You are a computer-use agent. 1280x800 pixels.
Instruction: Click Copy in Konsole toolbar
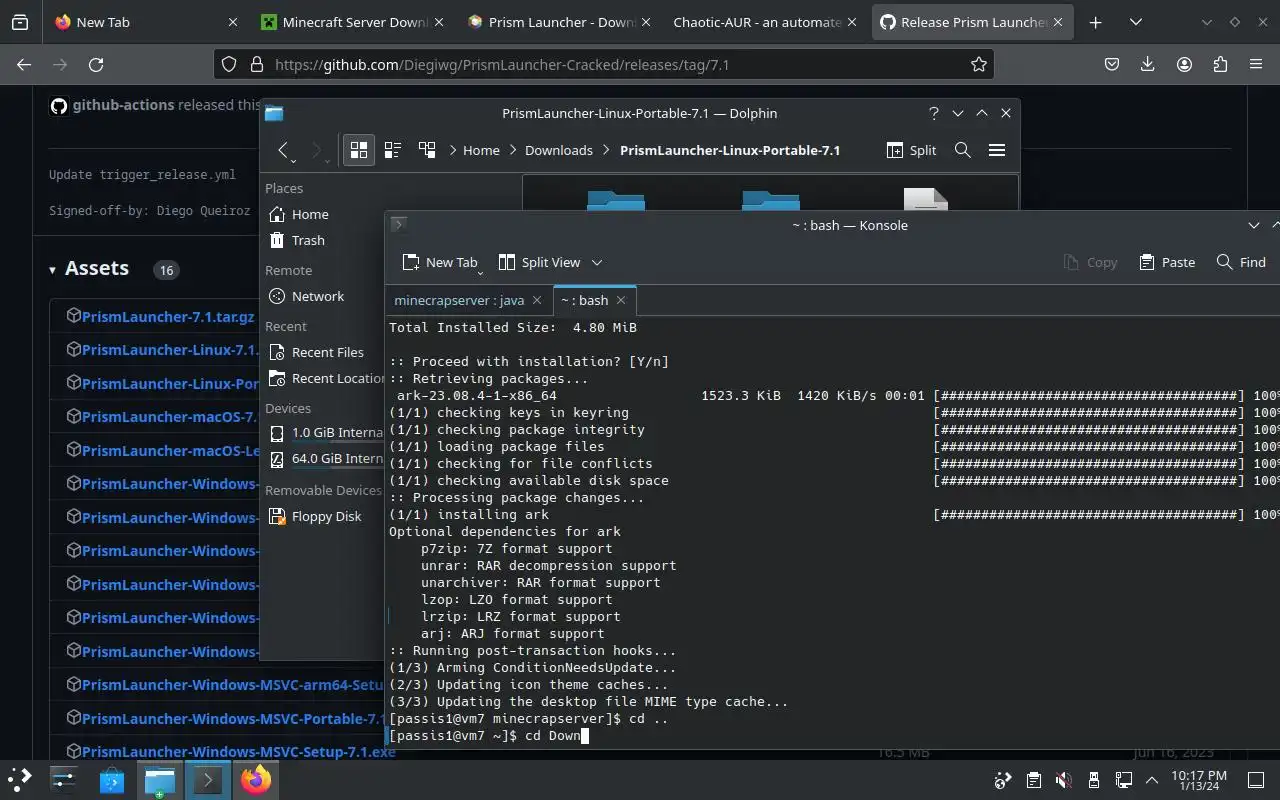coord(1090,262)
